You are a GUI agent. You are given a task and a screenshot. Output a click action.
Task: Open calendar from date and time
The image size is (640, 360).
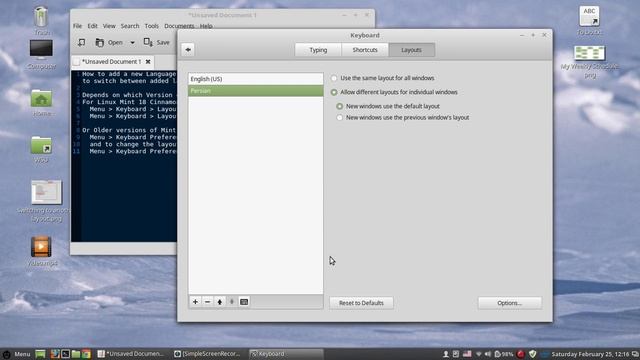tap(590, 354)
